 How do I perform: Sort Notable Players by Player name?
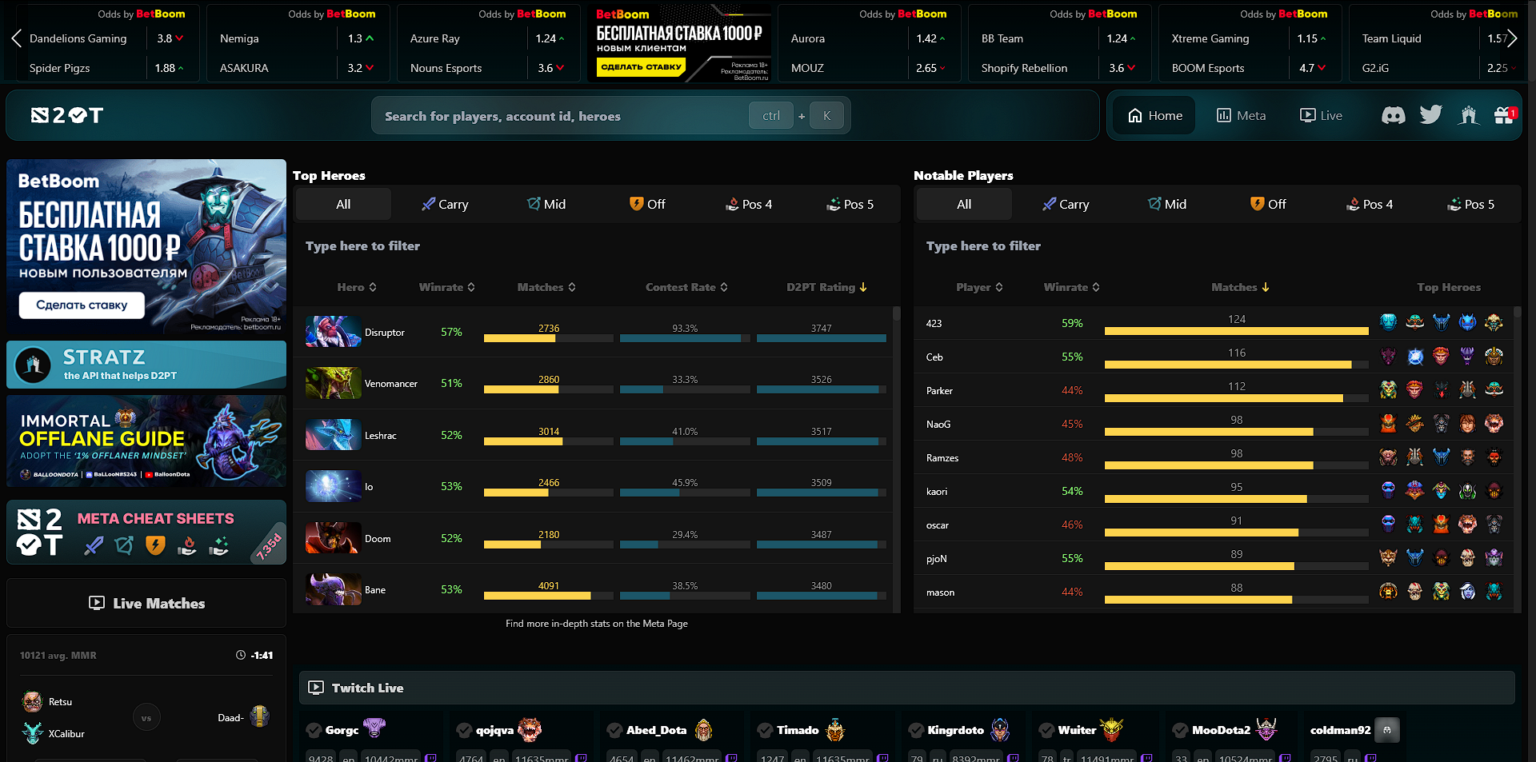pos(980,287)
